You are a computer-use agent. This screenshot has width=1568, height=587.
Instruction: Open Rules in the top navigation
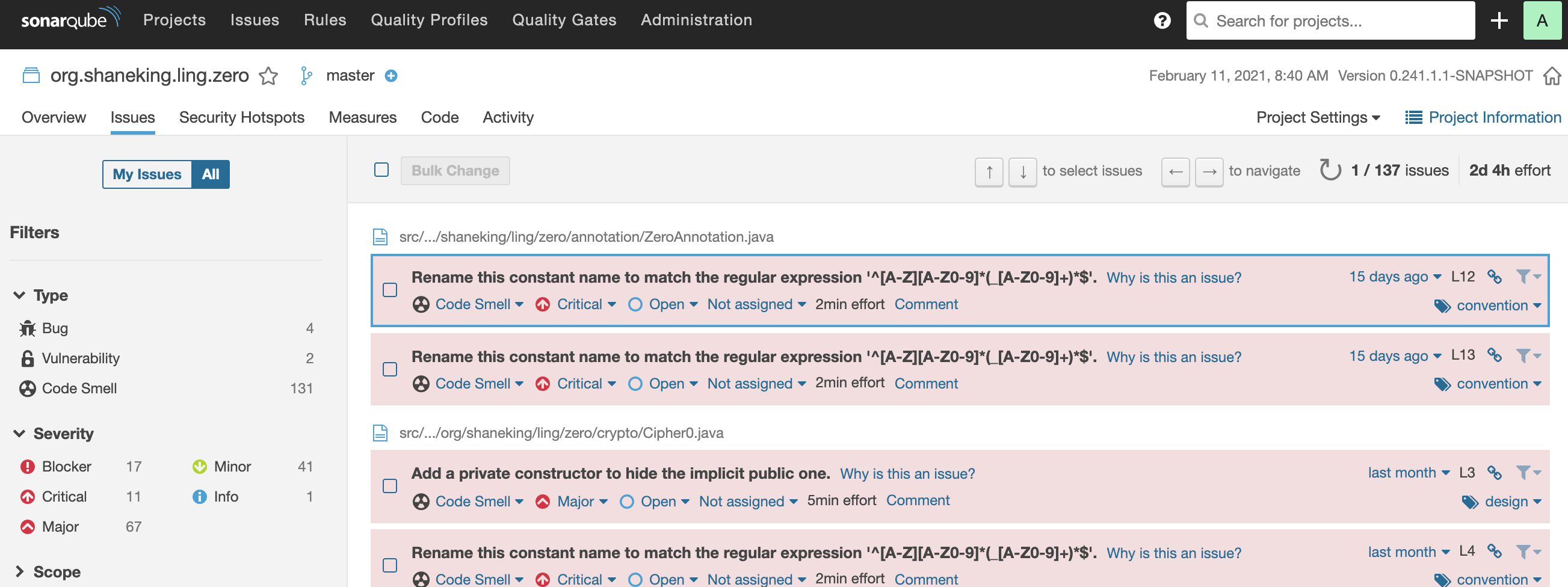click(x=325, y=20)
